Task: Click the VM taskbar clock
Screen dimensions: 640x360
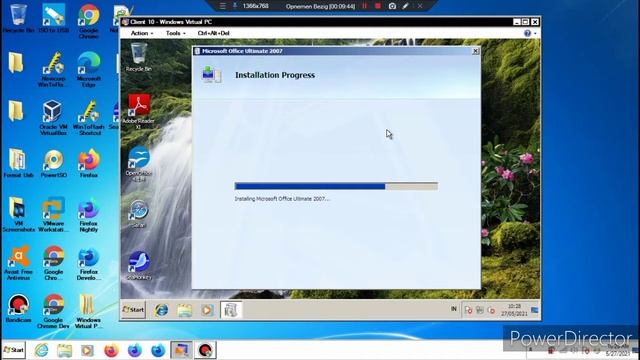Action: tap(514, 310)
